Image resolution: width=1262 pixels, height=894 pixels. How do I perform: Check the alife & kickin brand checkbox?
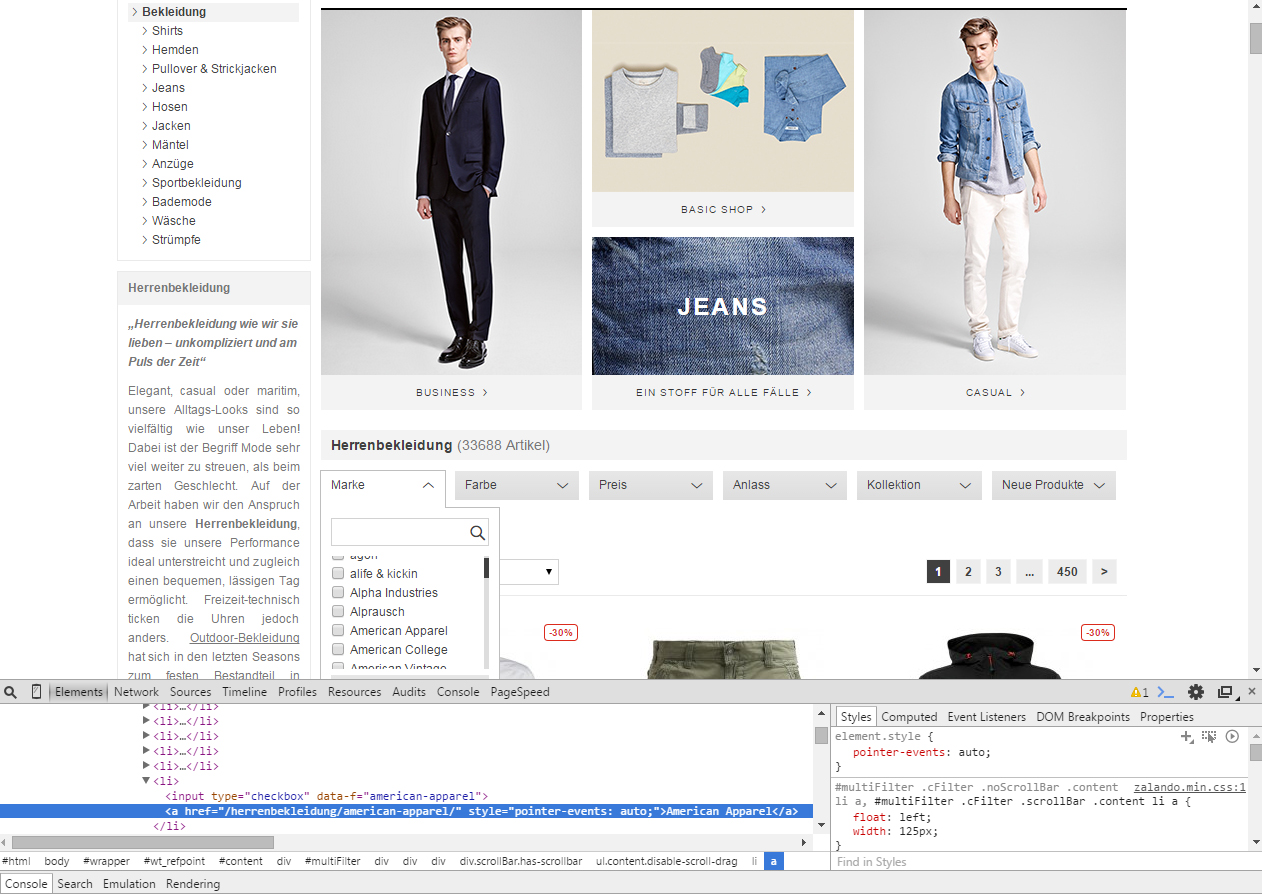(338, 574)
